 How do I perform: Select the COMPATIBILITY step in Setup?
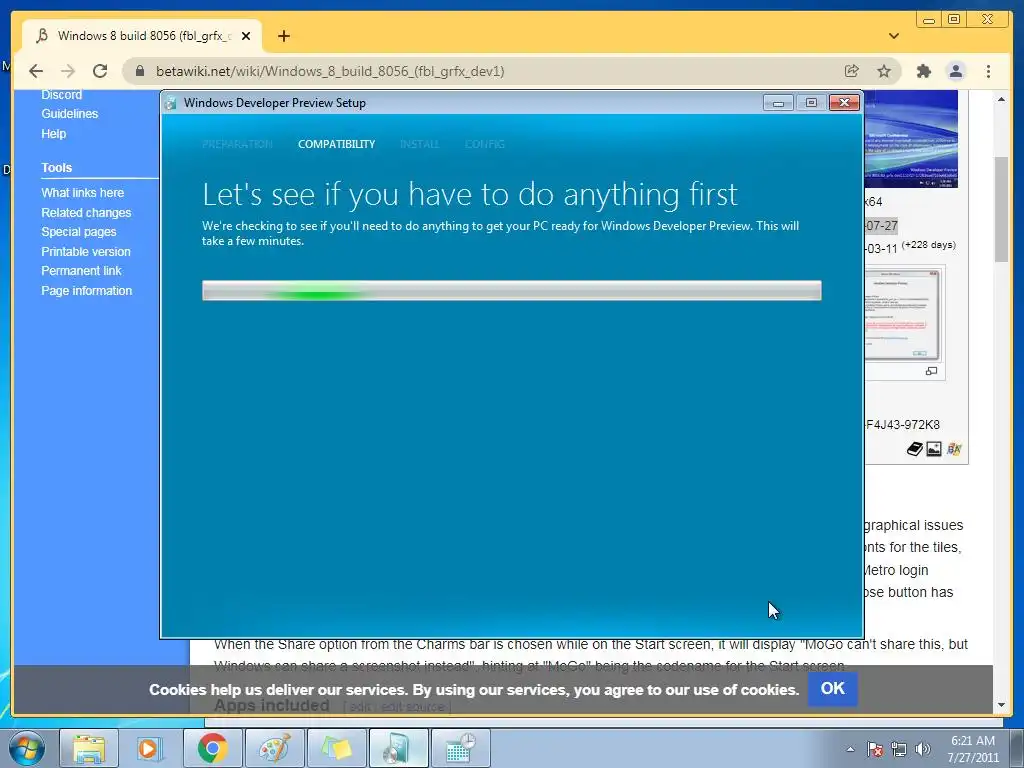point(336,144)
